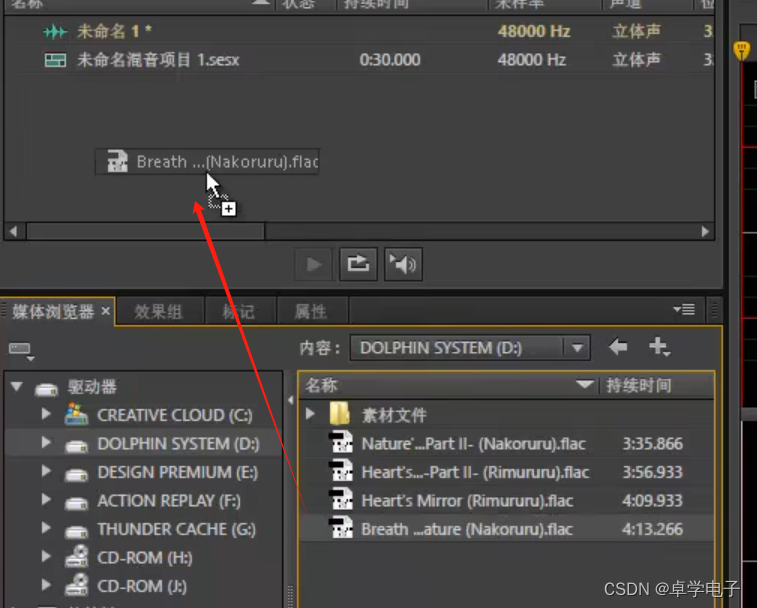Expand CD-ROM (J:) drive
The height and width of the screenshot is (608, 757).
pos(46,585)
